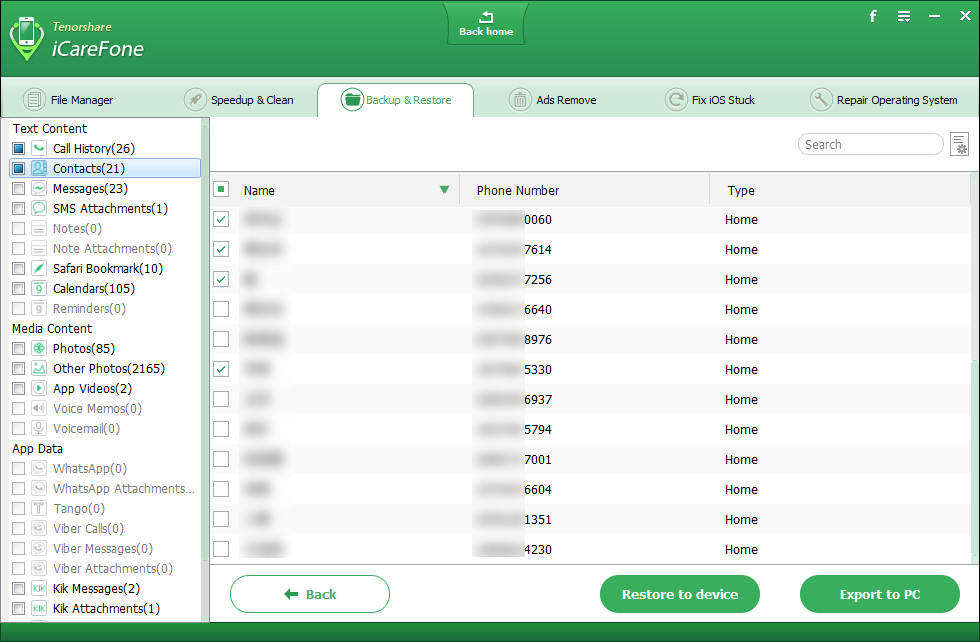Open the Speedup & Clean tab
The image size is (980, 642).
239,99
